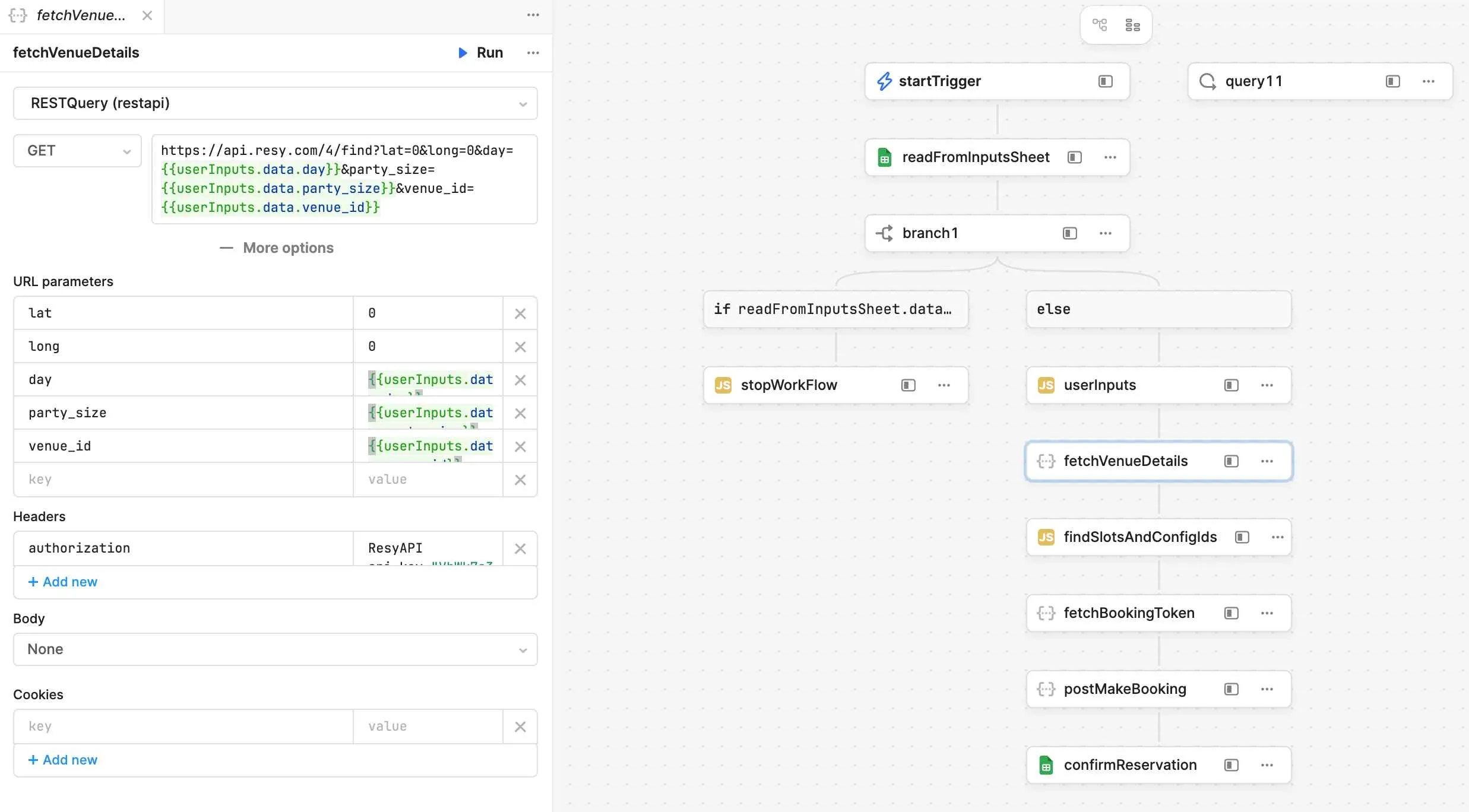Viewport: 1469px width, 812px height.
Task: Click the stopWorkFlow JS icon
Action: click(x=723, y=385)
